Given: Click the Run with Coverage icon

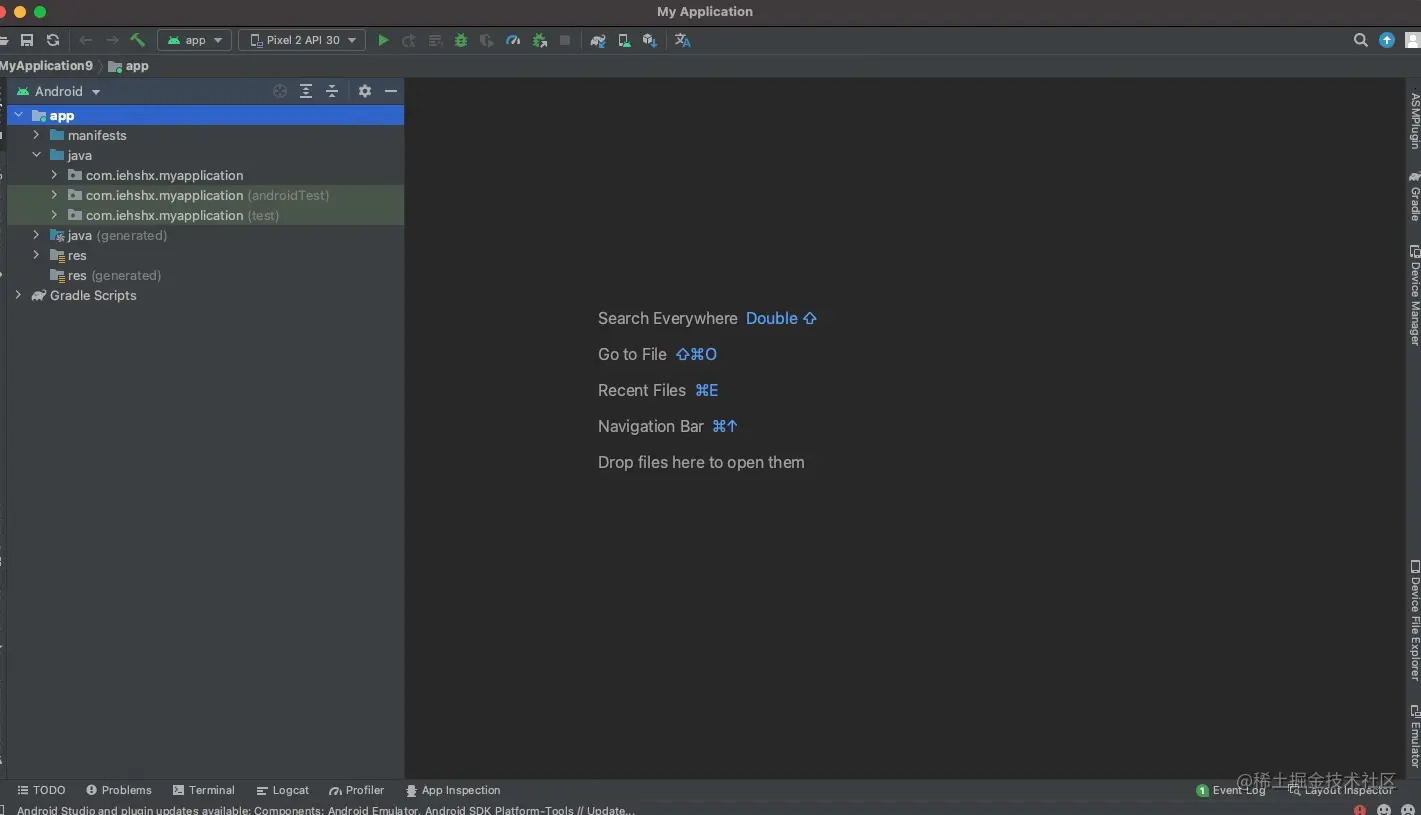Looking at the screenshot, I should [487, 40].
